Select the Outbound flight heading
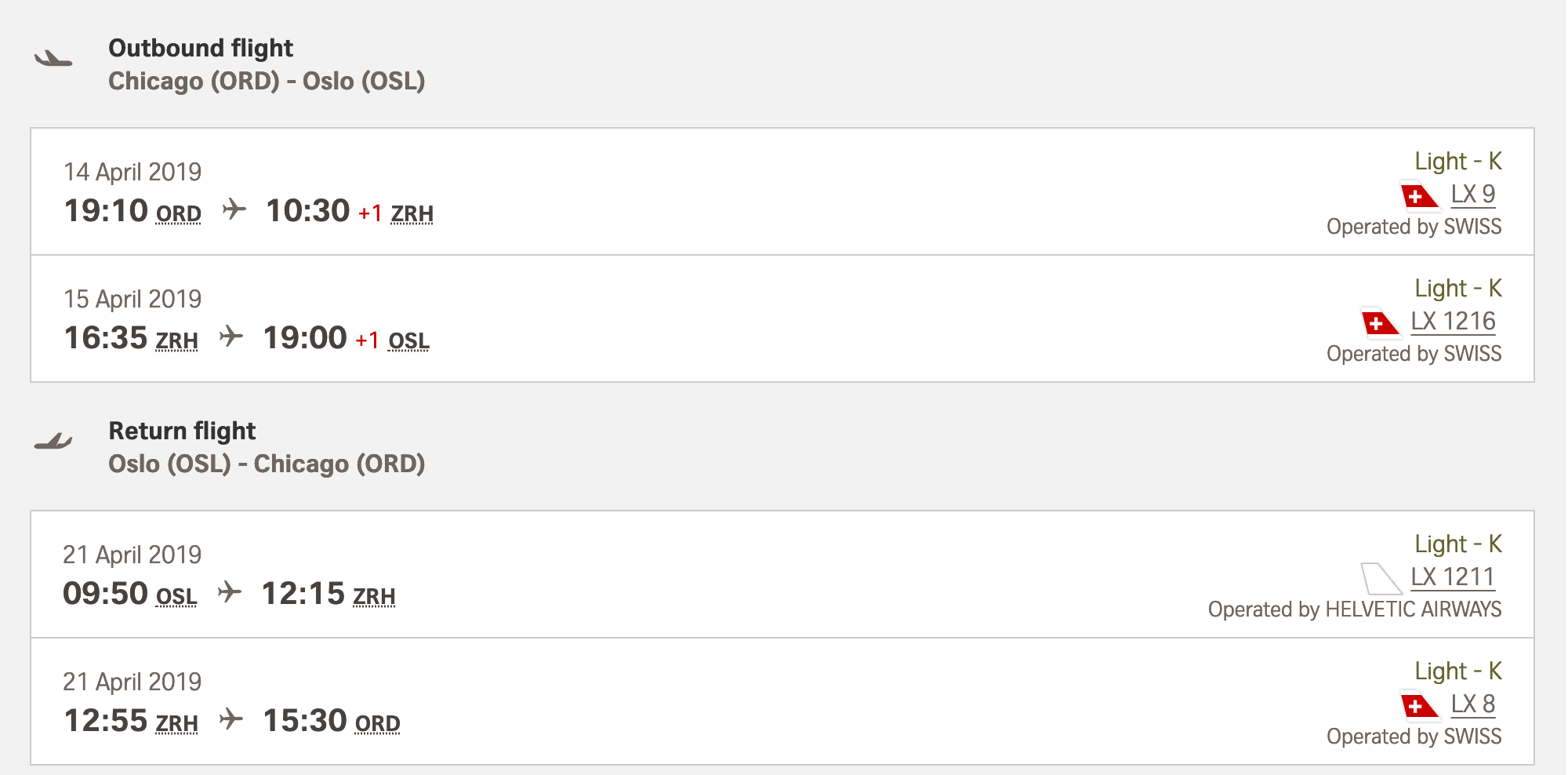1568x775 pixels. (x=201, y=48)
